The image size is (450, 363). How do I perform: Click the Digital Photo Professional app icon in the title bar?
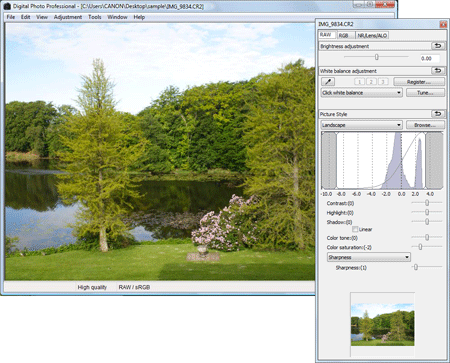(x=7, y=6)
